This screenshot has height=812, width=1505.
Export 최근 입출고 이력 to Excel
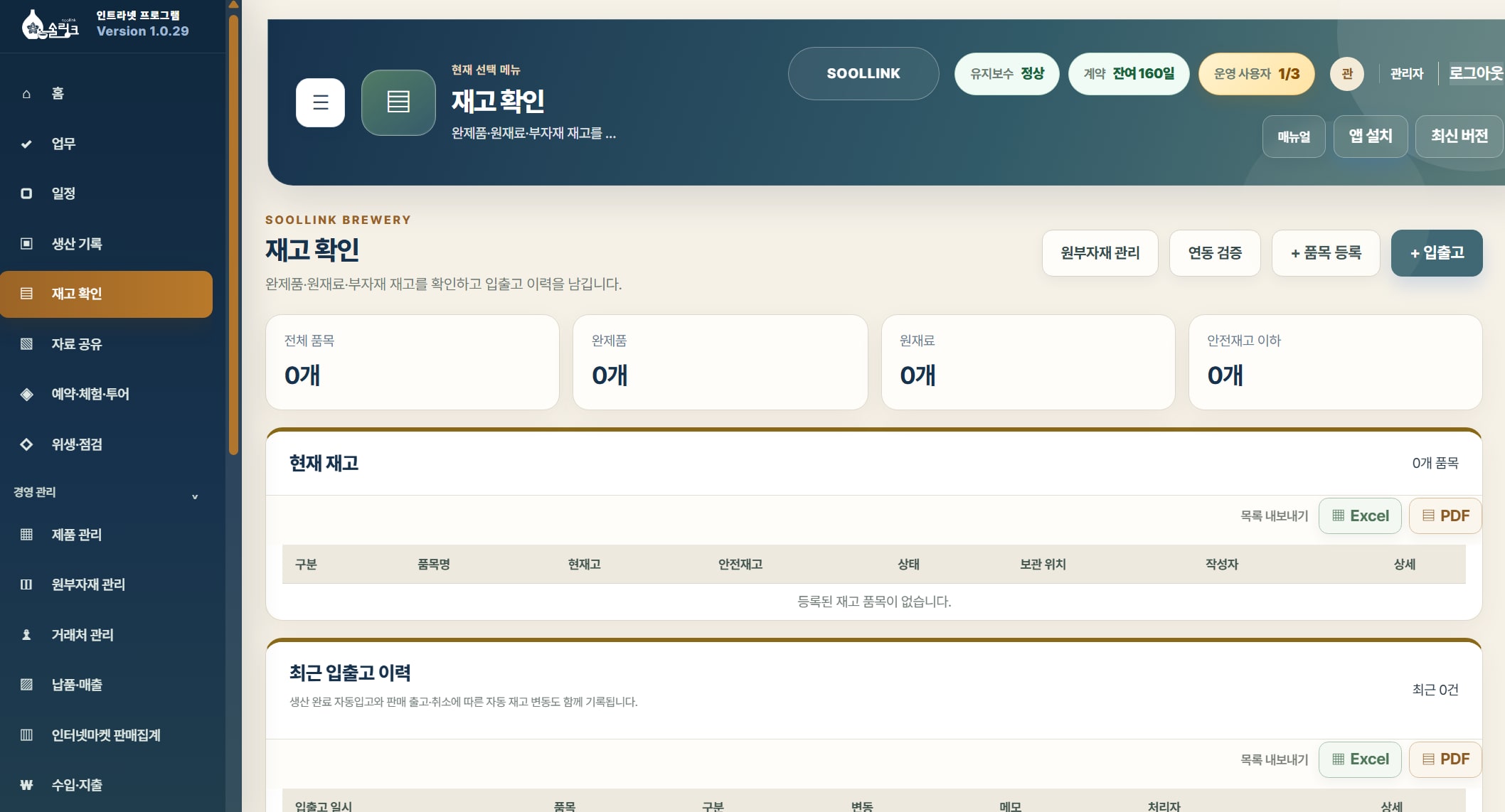(1360, 759)
